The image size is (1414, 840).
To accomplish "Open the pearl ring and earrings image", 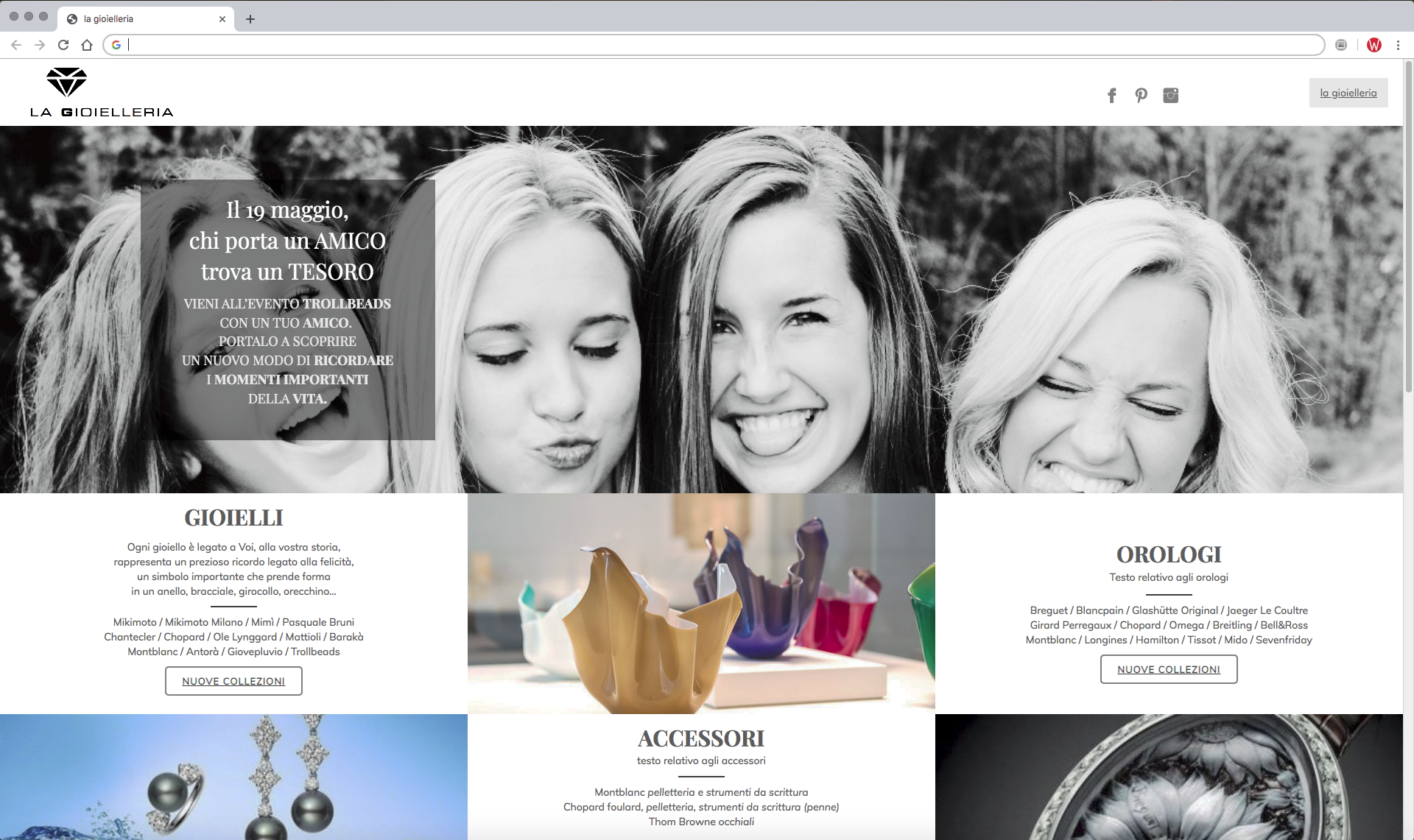I will click(233, 777).
